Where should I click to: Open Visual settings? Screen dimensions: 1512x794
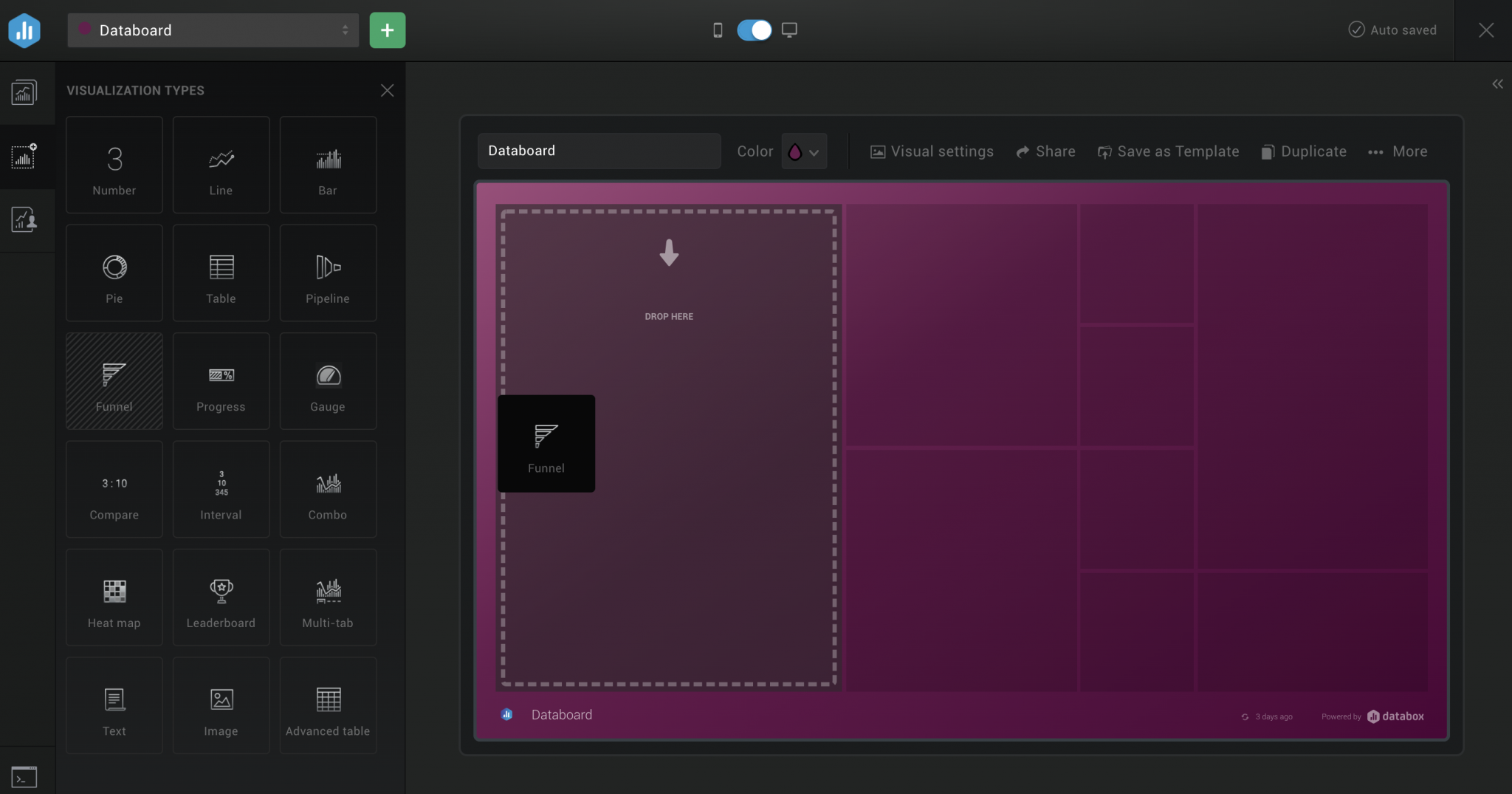pos(932,151)
